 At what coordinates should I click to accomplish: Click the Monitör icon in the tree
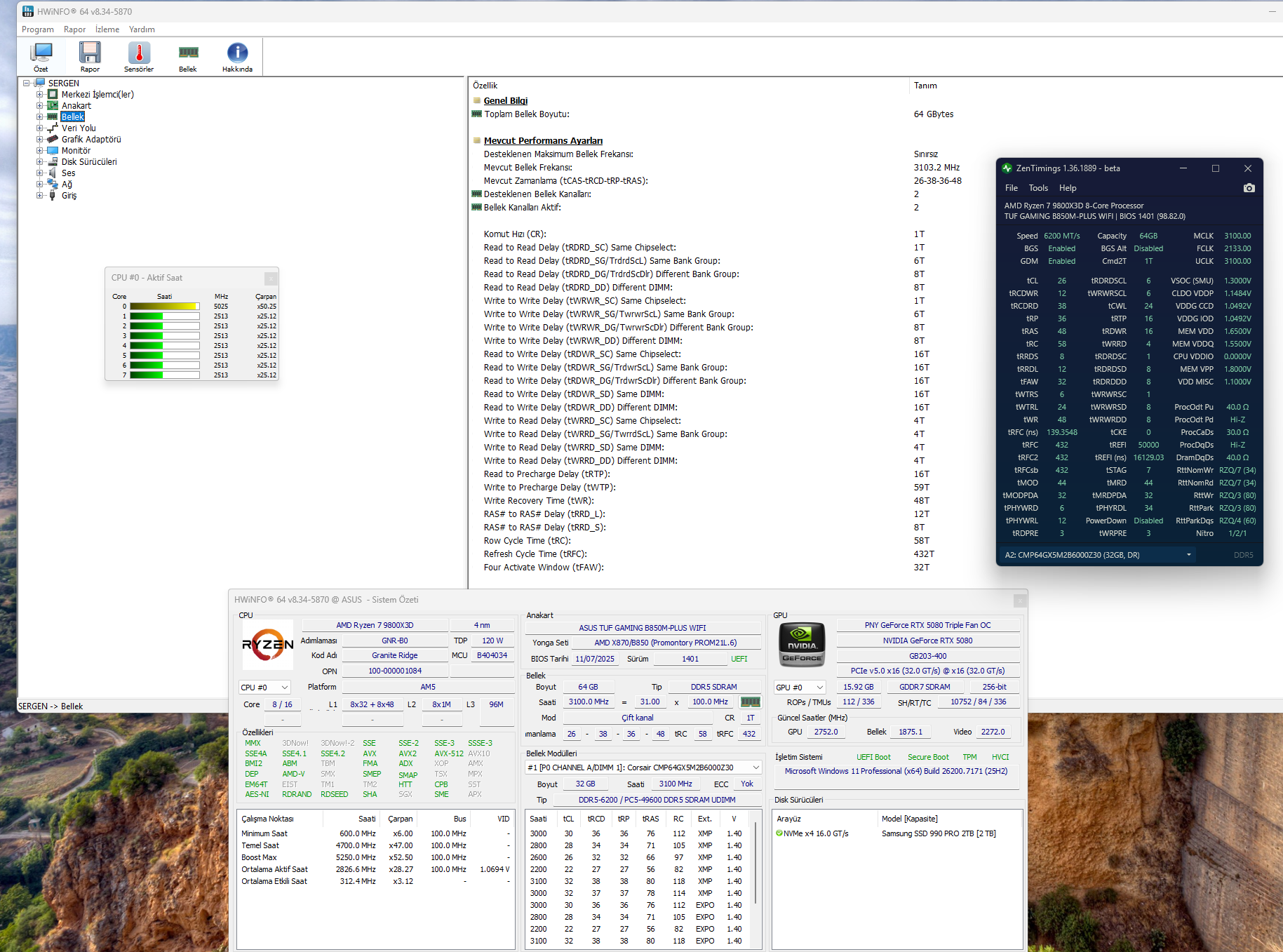point(53,150)
